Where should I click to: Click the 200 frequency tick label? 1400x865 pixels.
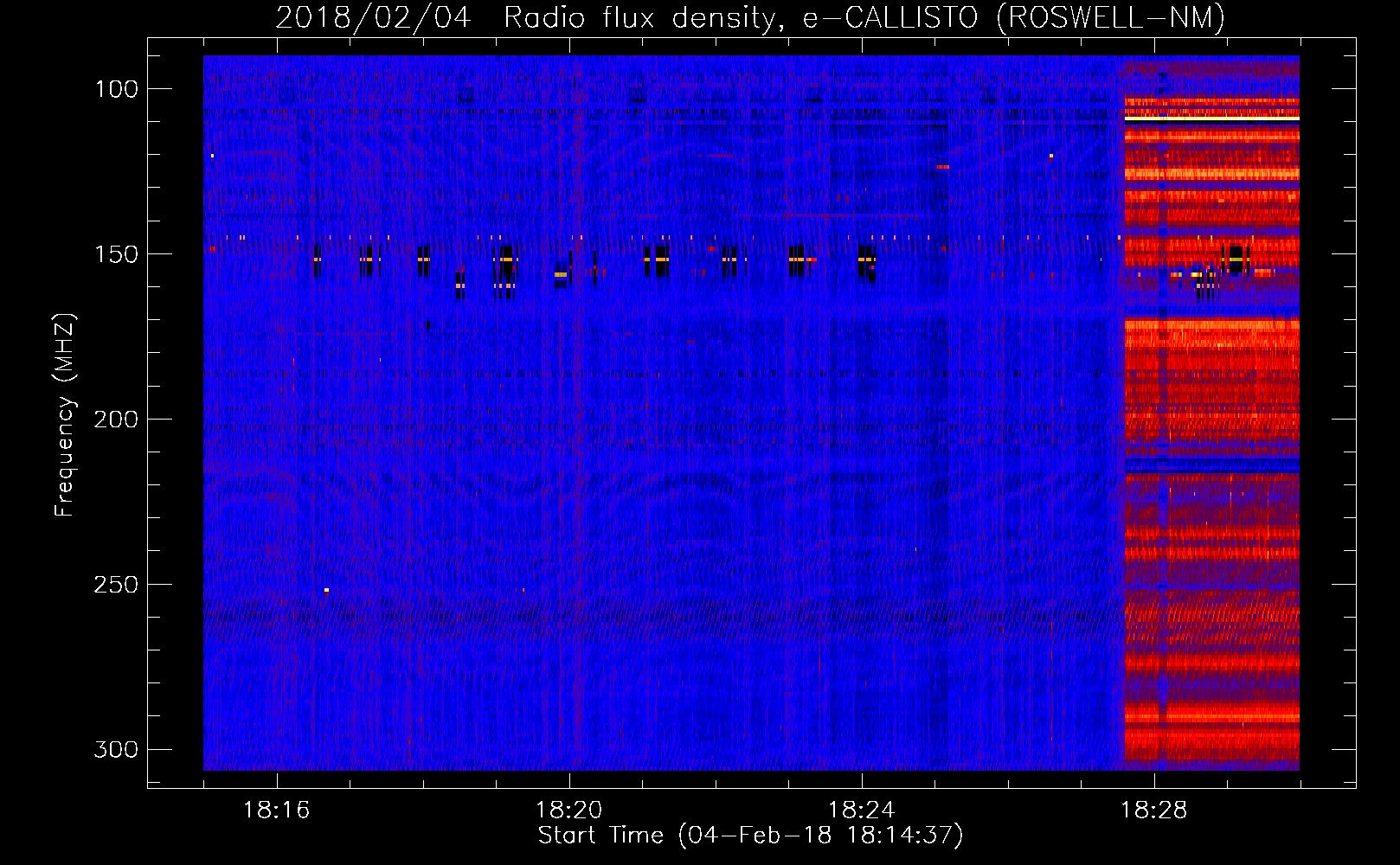pos(116,420)
